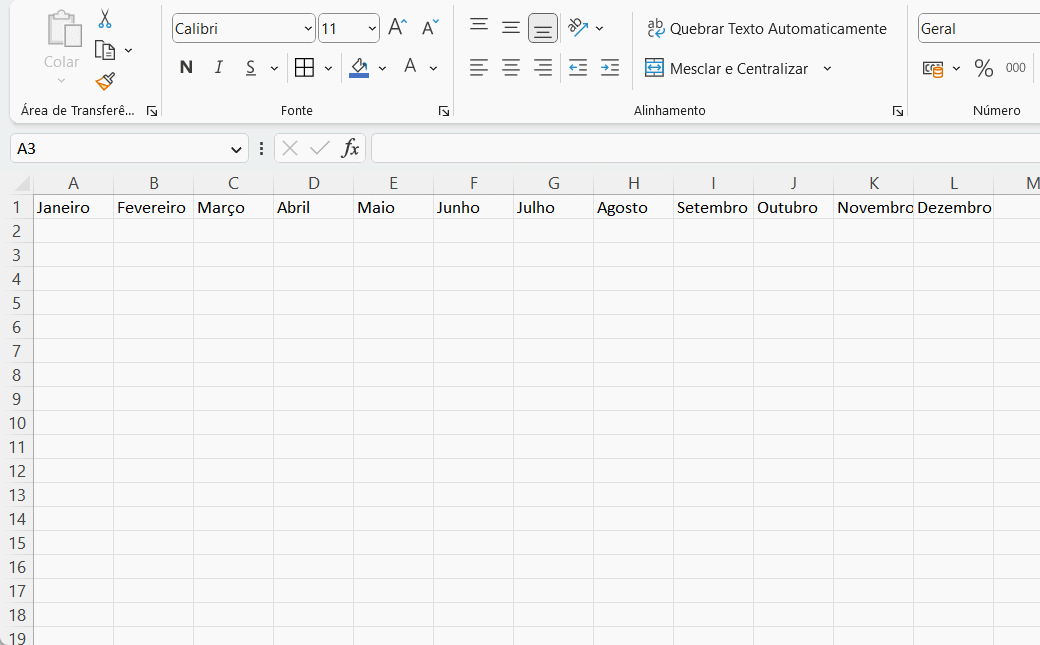This screenshot has width=1040, height=645.
Task: Open the font size dropdown
Action: [x=372, y=29]
